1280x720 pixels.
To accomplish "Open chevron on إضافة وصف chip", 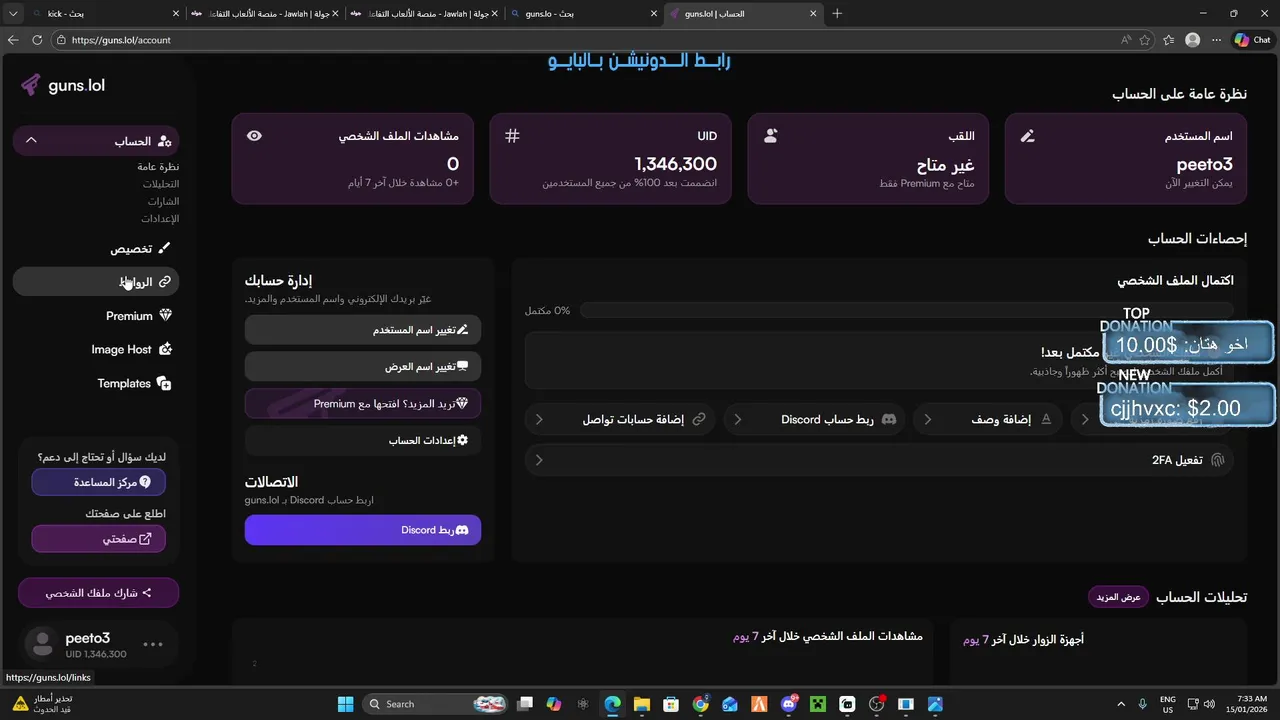I will pos(927,419).
